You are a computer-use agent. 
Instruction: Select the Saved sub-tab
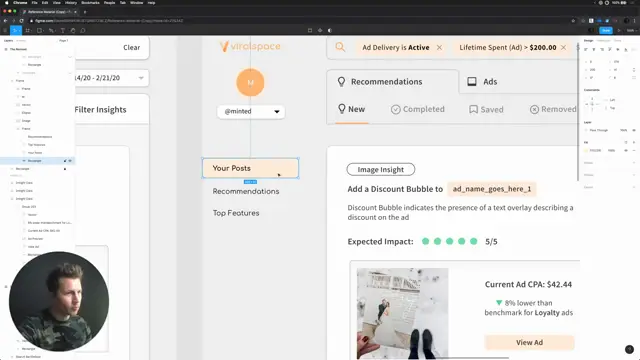[x=486, y=109]
